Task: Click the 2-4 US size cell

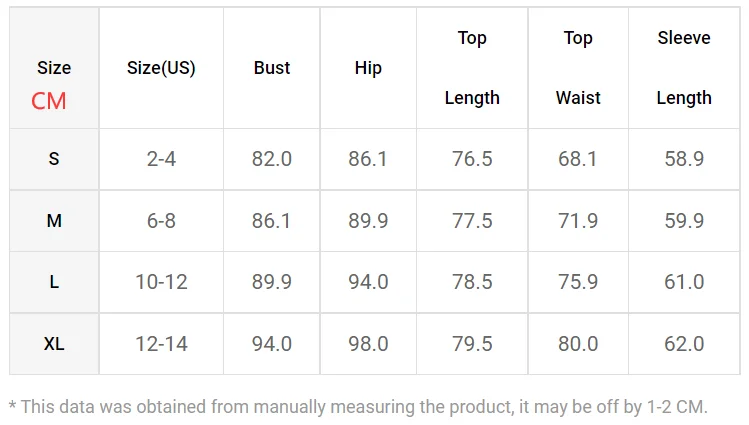Action: pos(161,159)
